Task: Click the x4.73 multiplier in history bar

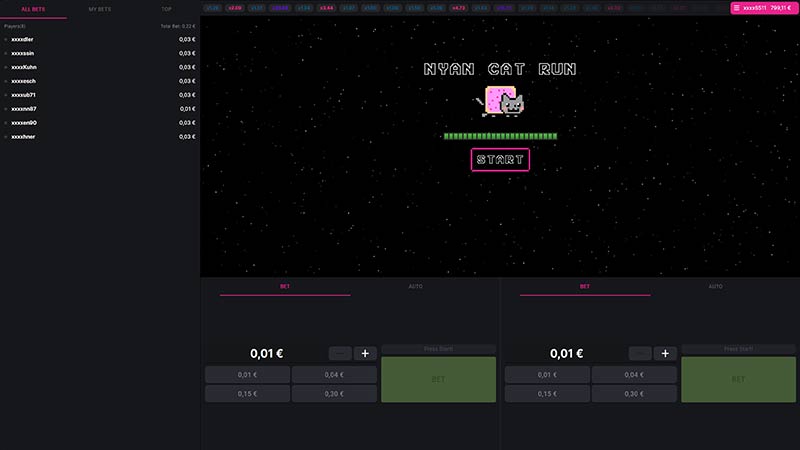Action: tap(459, 8)
